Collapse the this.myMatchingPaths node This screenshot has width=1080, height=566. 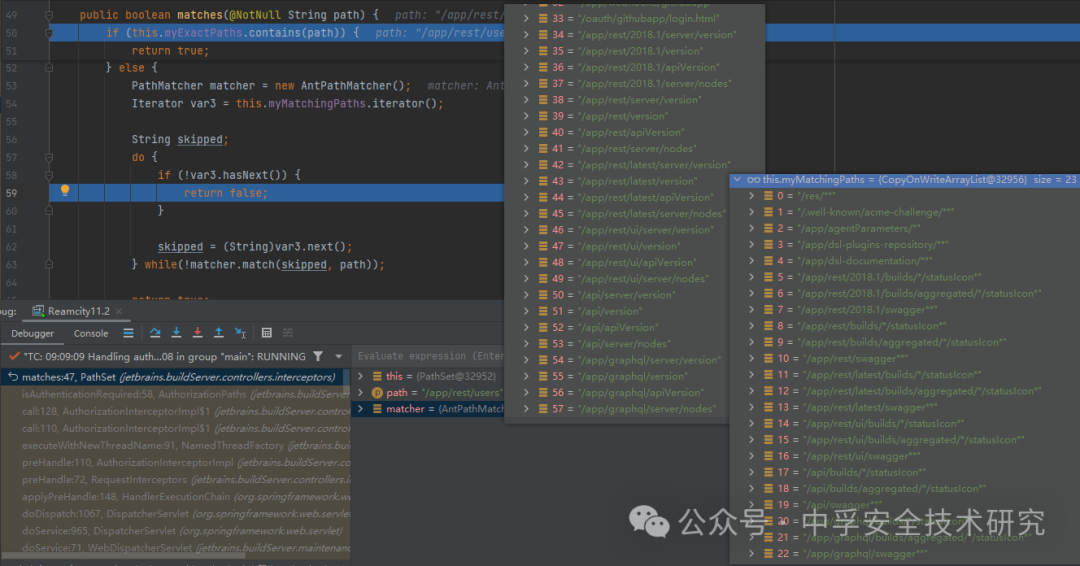[738, 180]
